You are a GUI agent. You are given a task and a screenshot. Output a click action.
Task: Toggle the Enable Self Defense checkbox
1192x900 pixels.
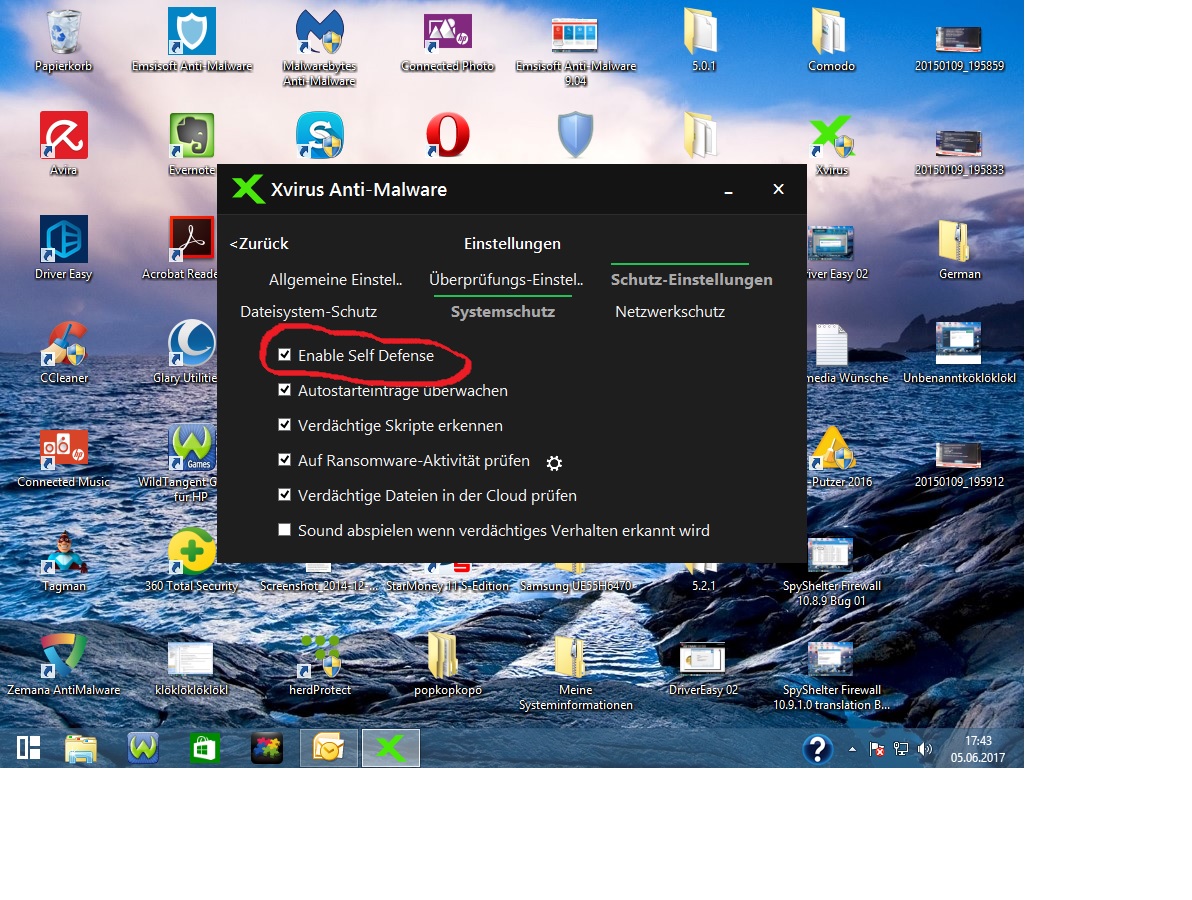[x=284, y=355]
